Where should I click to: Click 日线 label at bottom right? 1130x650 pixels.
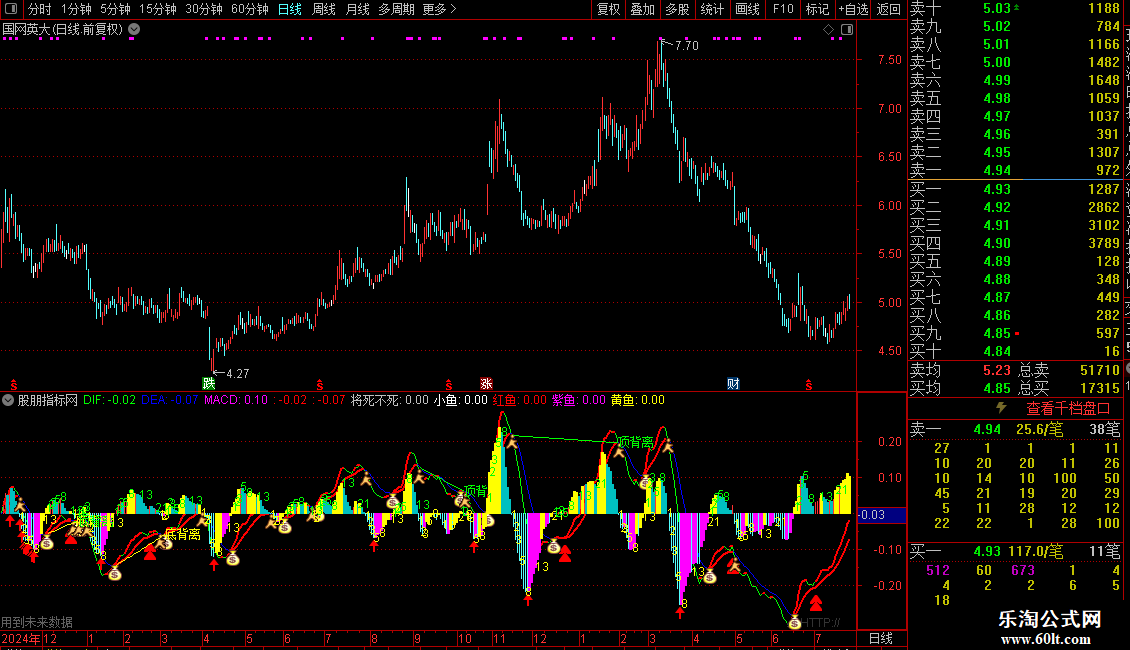click(881, 638)
